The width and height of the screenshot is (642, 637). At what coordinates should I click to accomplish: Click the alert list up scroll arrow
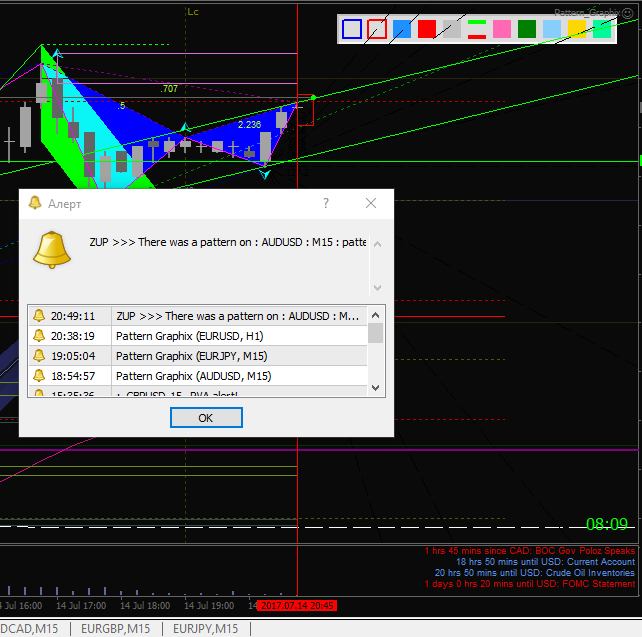pos(375,315)
